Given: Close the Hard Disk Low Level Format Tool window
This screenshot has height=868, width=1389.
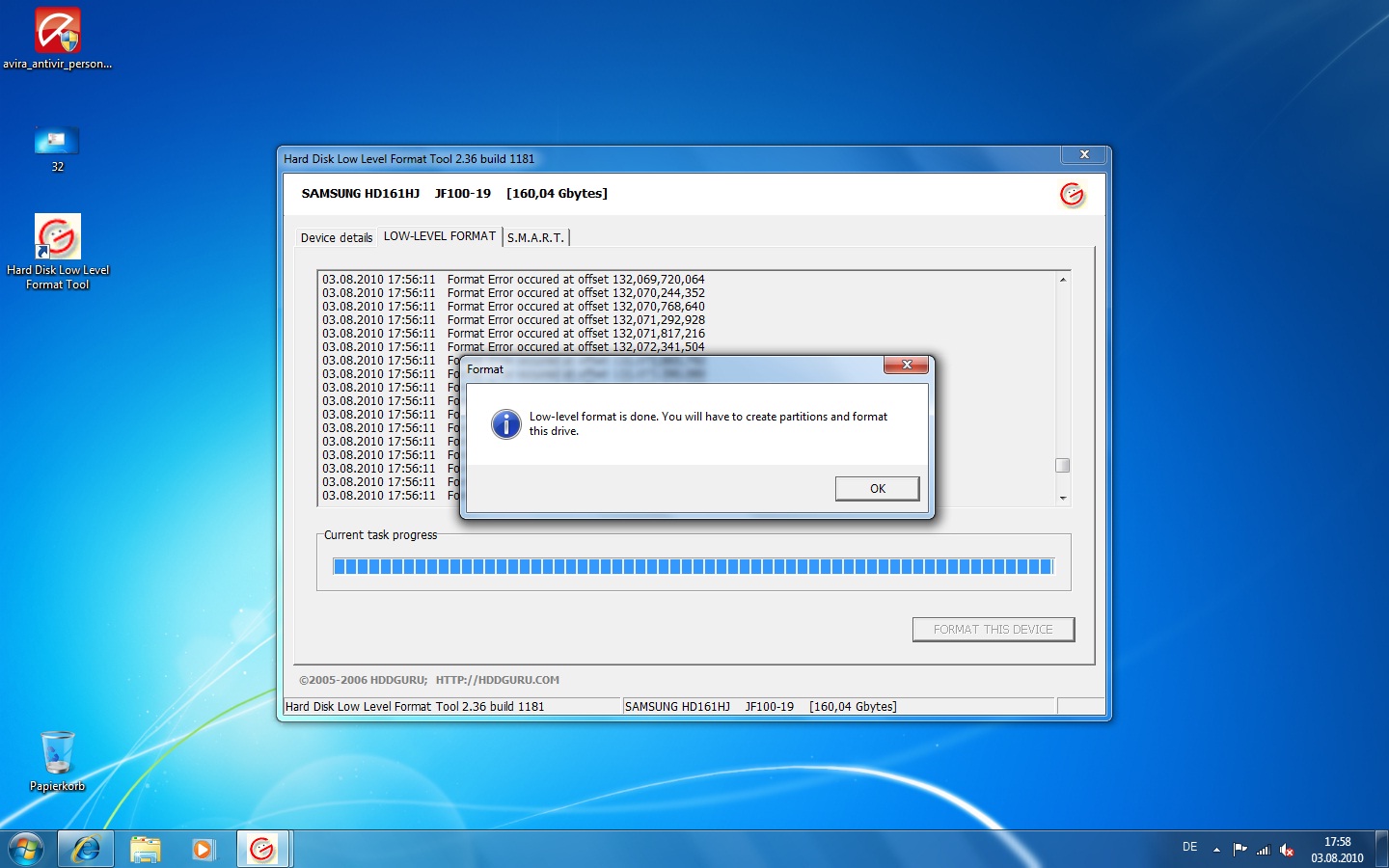Looking at the screenshot, I should 1084,155.
